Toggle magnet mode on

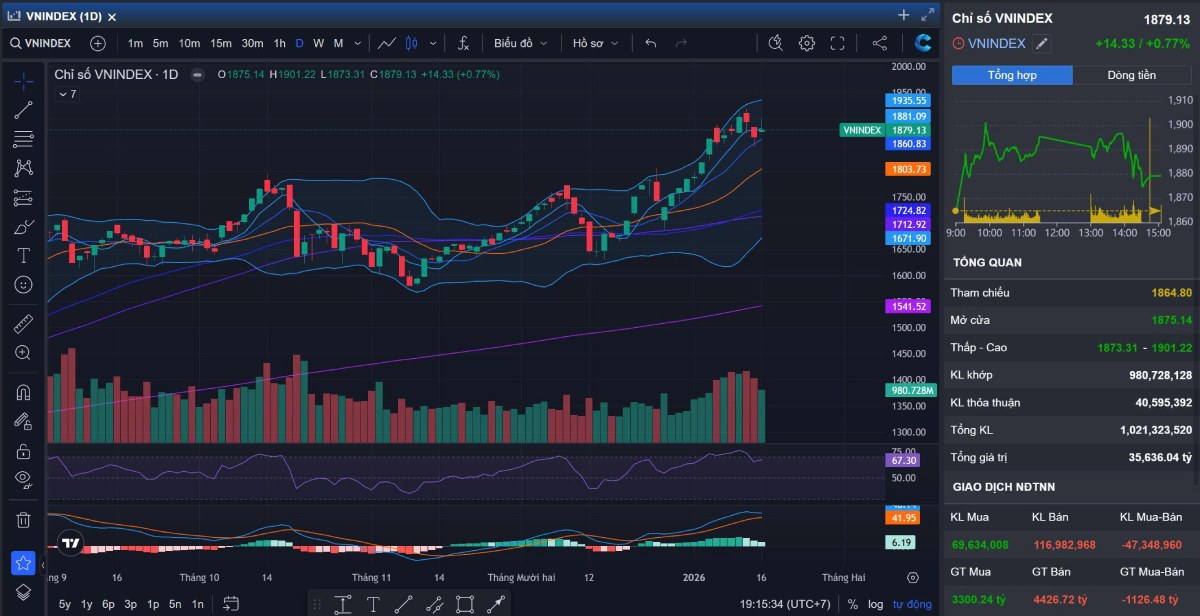coord(23,392)
